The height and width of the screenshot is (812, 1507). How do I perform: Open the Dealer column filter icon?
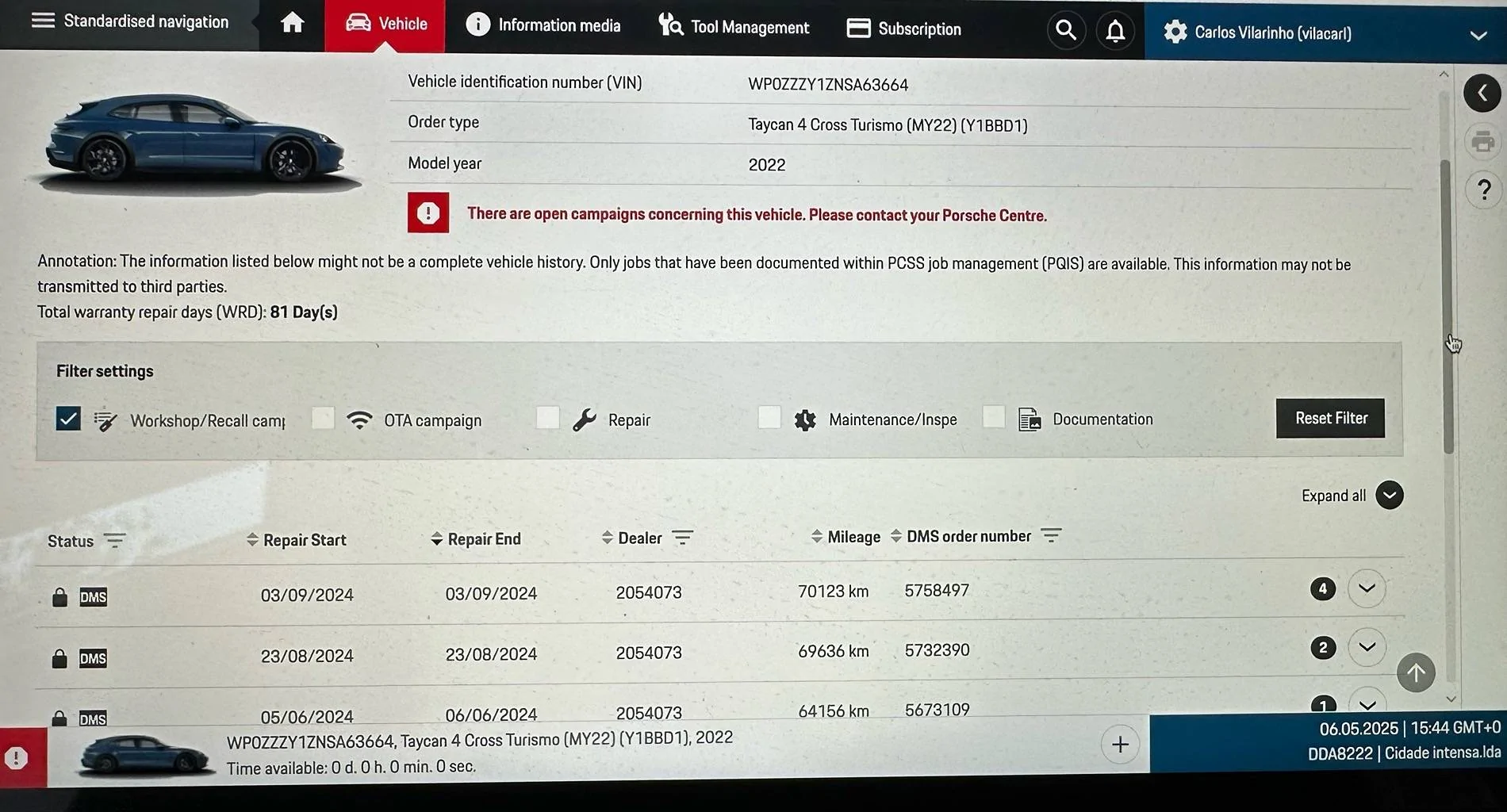click(x=682, y=538)
